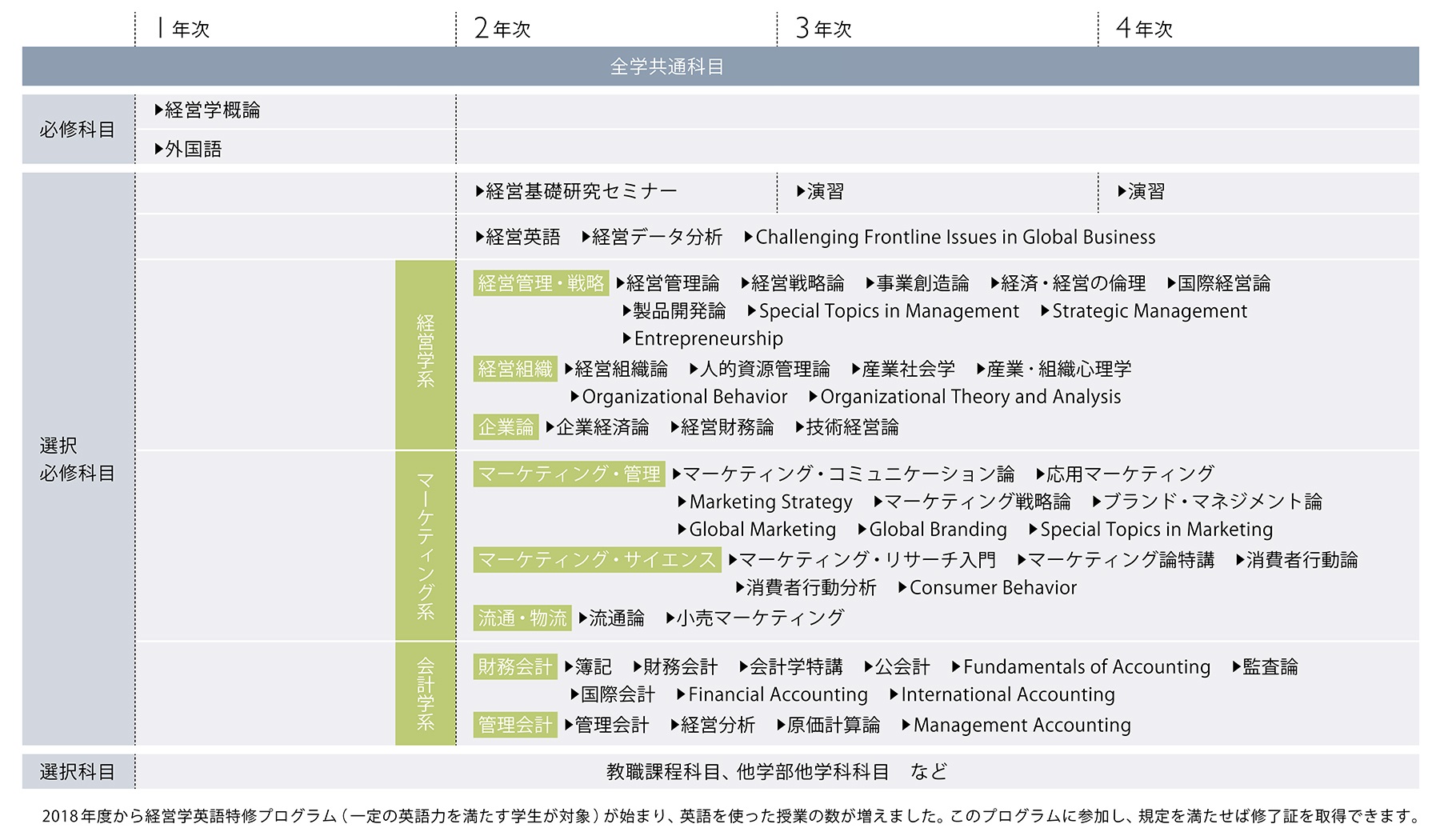Click Strategic Management course
This screenshot has height=840, width=1440.
coord(1144,311)
